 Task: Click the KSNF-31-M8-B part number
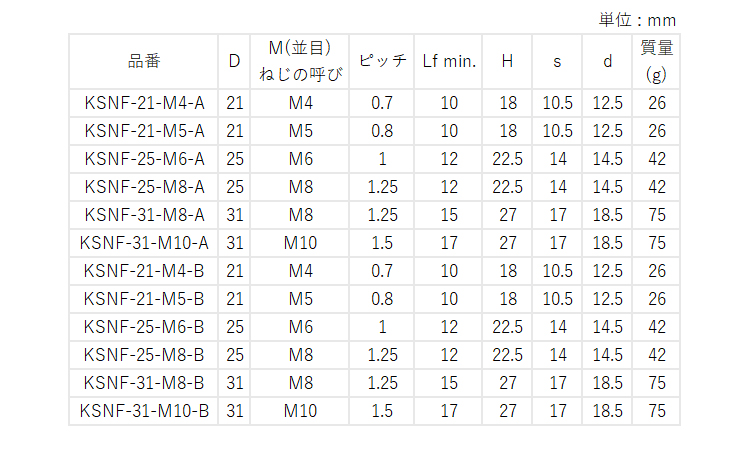coord(144,383)
